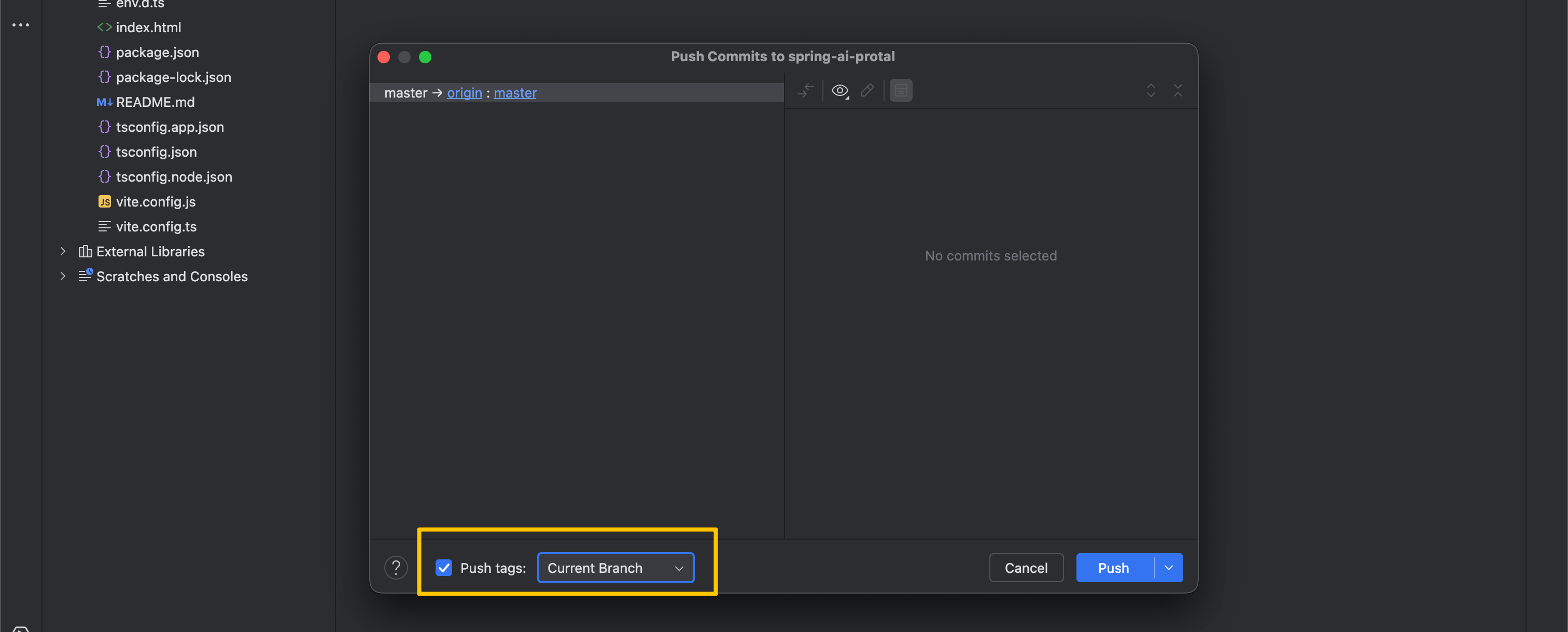Click the pencil edit source icon
Screen dimensions: 1568x632
click(x=867, y=91)
